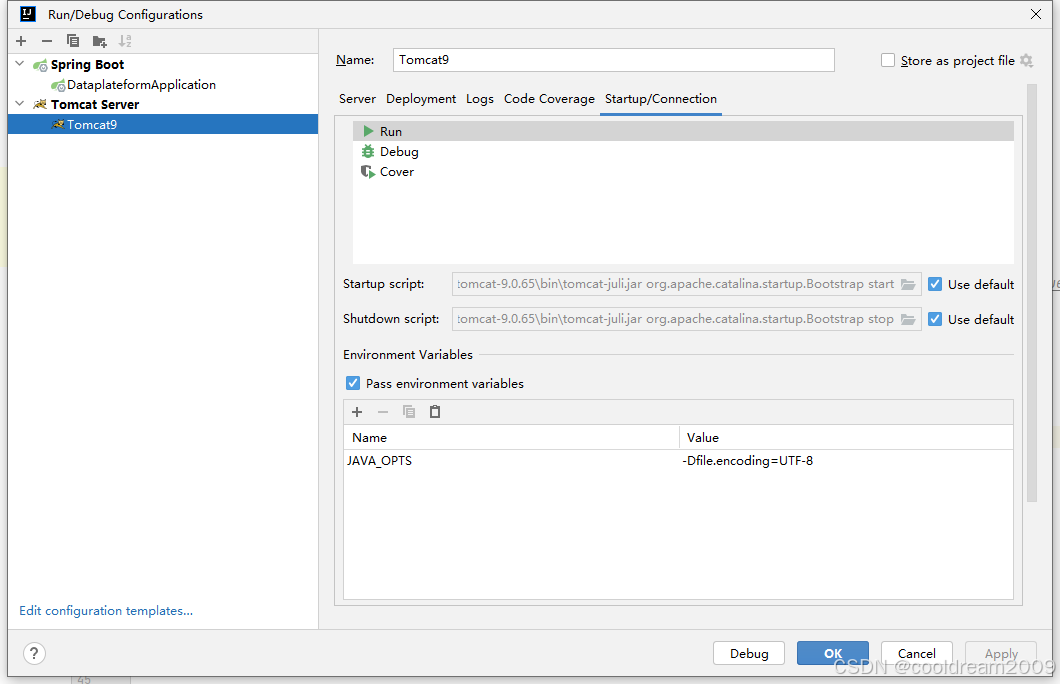The width and height of the screenshot is (1060, 684).
Task: Select the Cover startup mode
Action: coord(683,172)
